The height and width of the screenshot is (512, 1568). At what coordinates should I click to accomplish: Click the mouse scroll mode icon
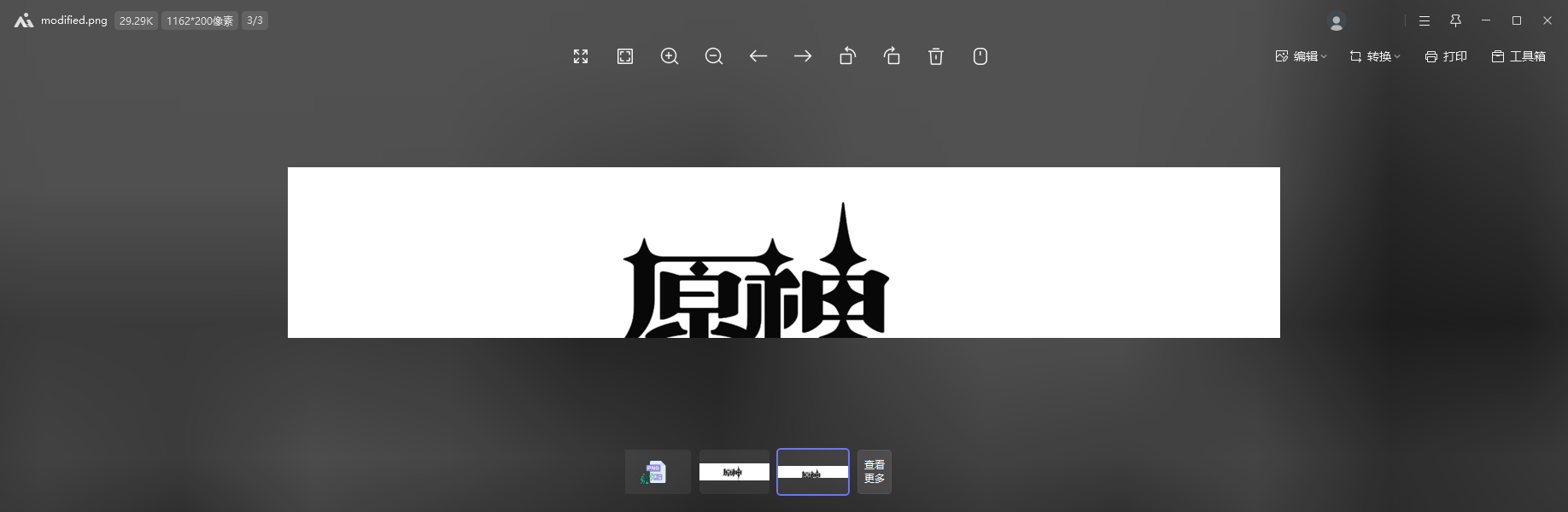tap(980, 56)
